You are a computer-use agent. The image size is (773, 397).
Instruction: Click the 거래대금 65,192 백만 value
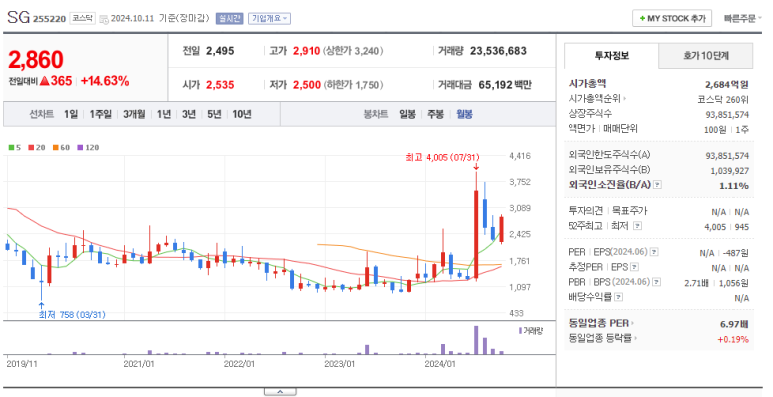coord(505,85)
